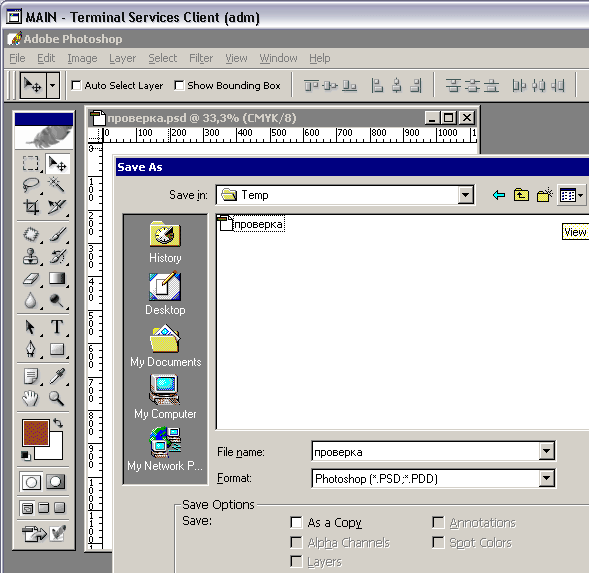Select the Eyedropper tool

pyautogui.click(x=57, y=376)
